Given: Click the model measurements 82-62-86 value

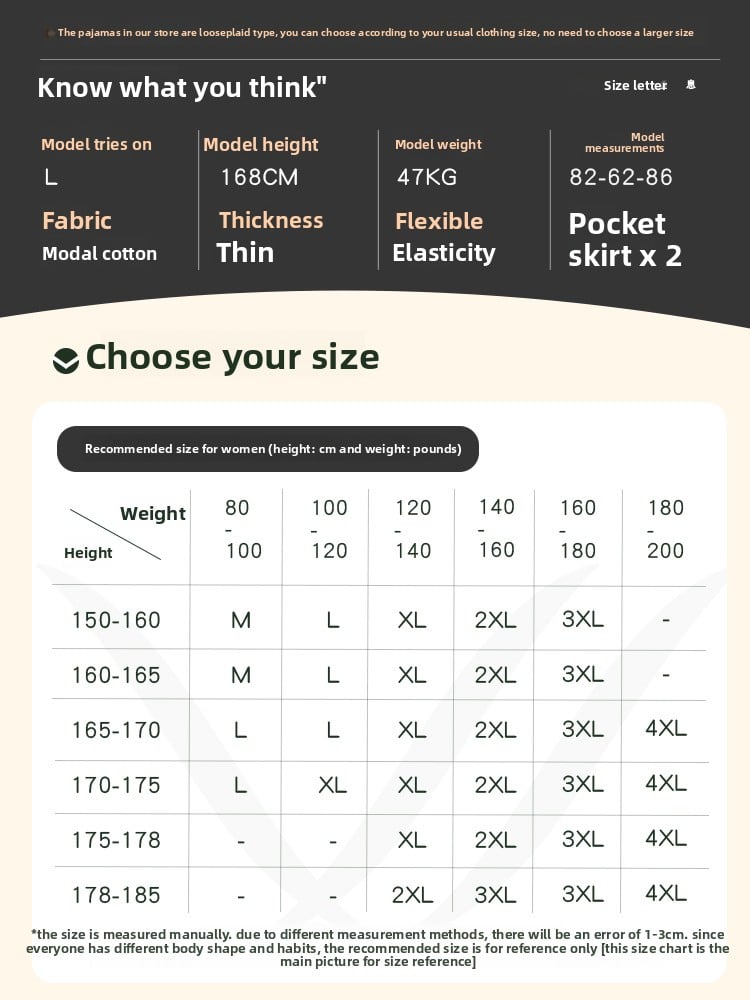Looking at the screenshot, I should (621, 177).
